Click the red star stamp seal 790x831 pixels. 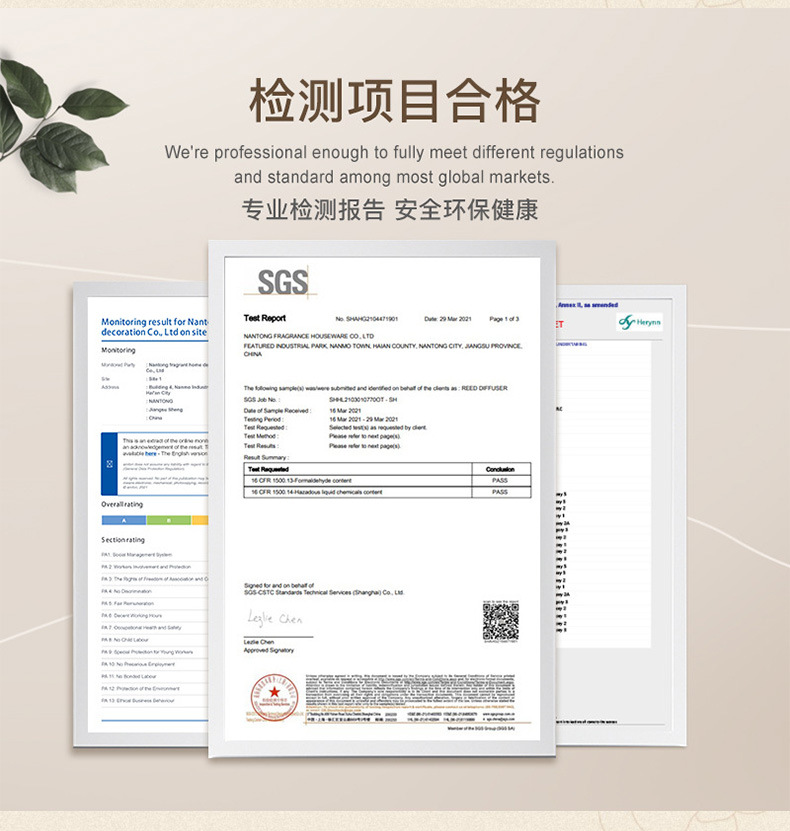point(274,697)
